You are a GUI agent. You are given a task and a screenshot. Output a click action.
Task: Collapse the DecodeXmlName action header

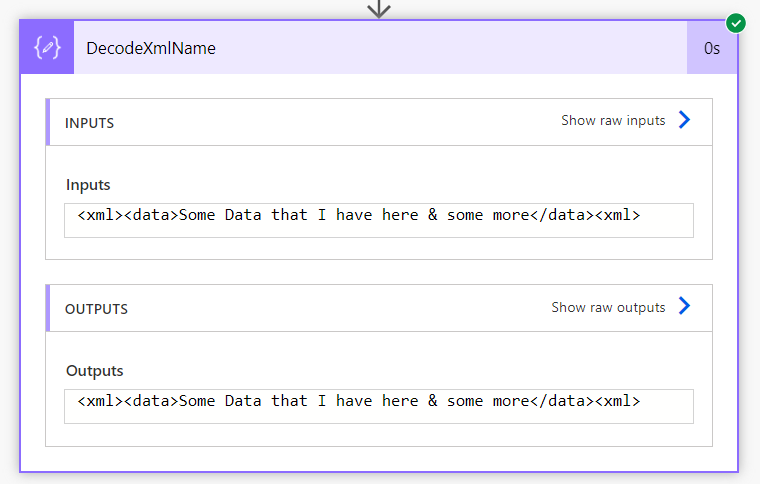click(x=380, y=47)
